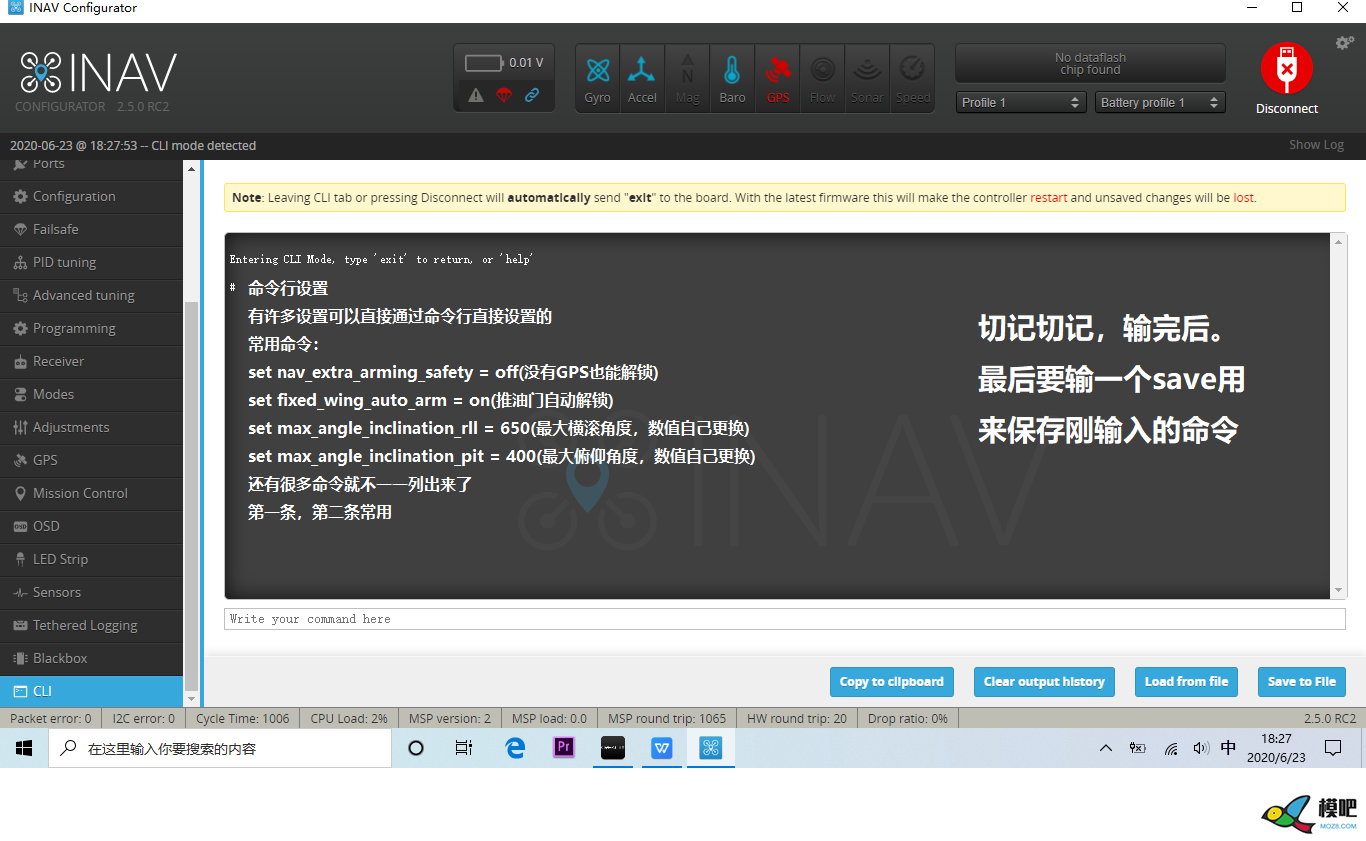1366x841 pixels.
Task: Click the Speed sensor icon
Action: [x=912, y=78]
